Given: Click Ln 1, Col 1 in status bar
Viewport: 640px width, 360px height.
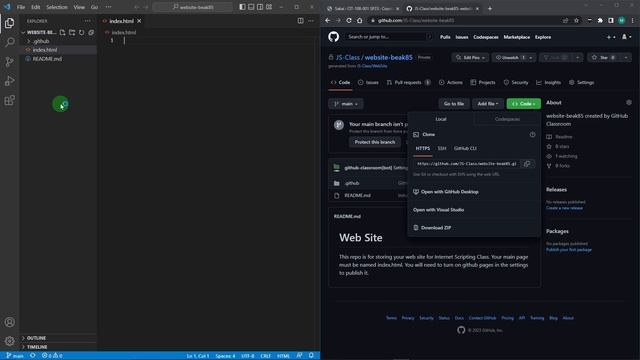Looking at the screenshot, I should [198, 356].
